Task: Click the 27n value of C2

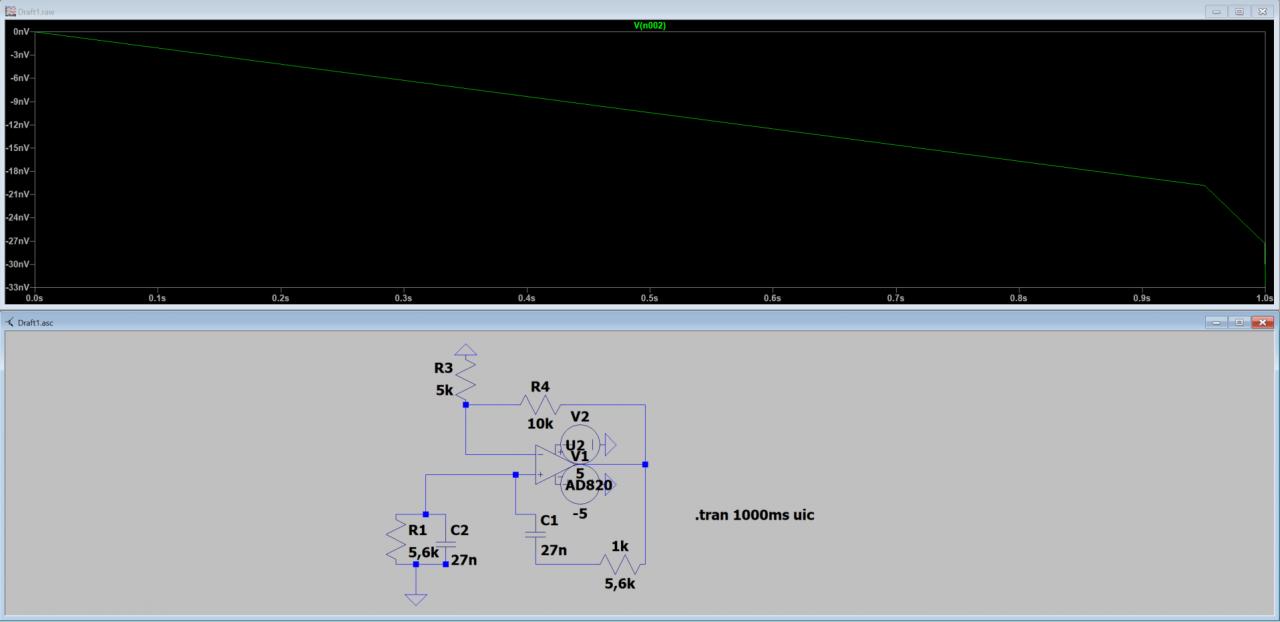Action: pos(463,560)
